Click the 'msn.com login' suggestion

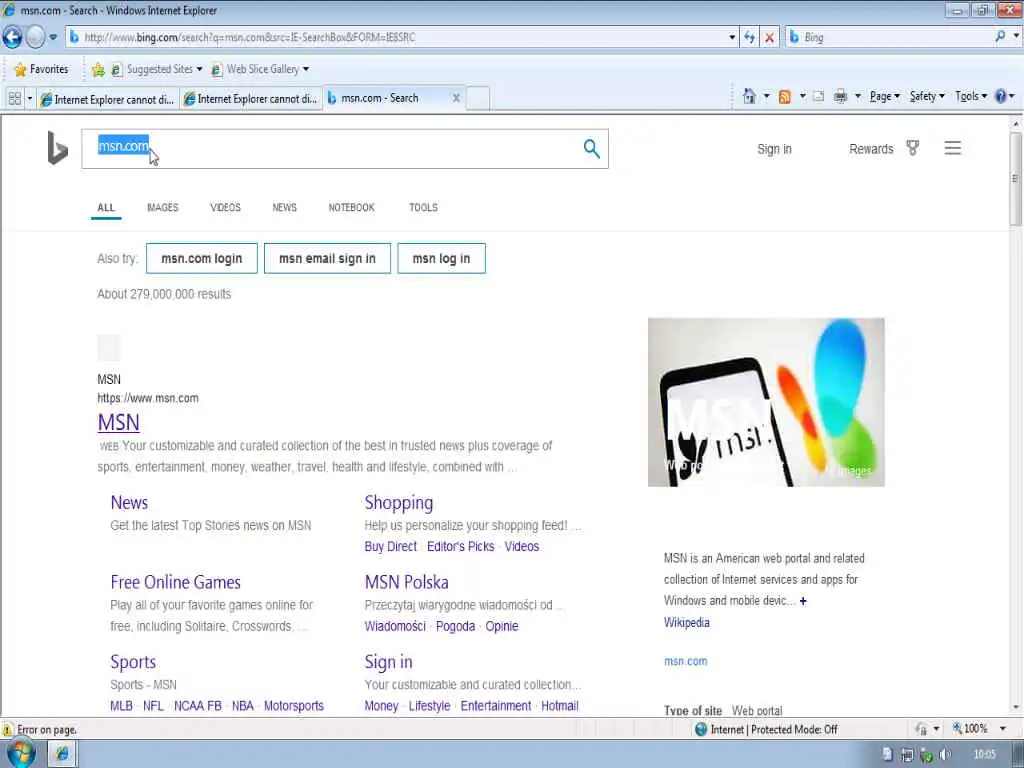coord(202,259)
